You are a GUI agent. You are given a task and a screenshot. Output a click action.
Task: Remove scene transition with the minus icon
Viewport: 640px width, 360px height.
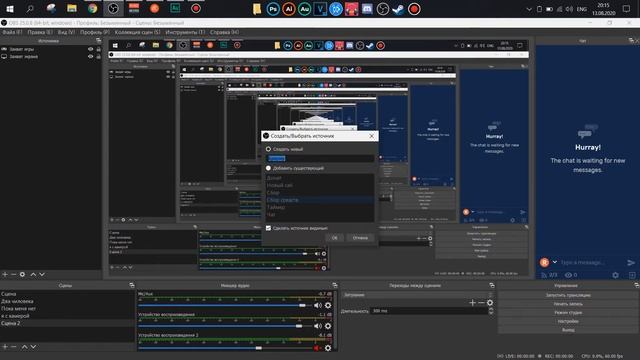coord(481,302)
